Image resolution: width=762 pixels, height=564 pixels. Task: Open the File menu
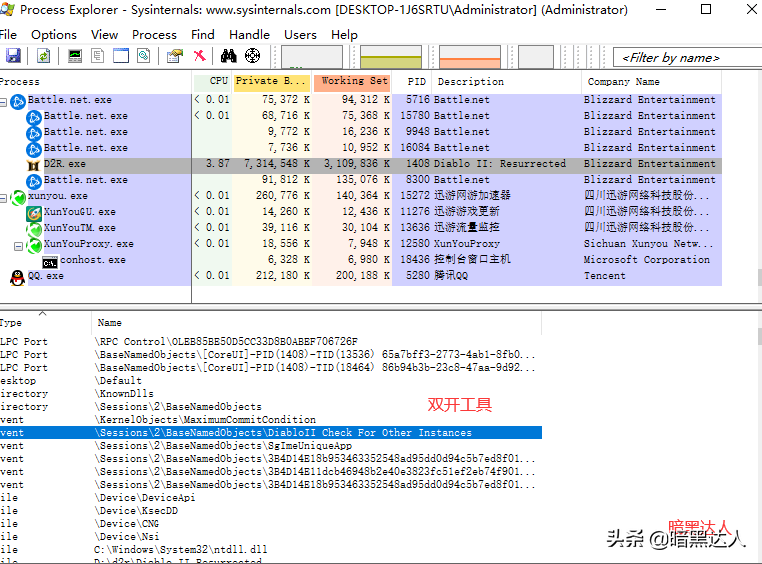click(x=8, y=35)
